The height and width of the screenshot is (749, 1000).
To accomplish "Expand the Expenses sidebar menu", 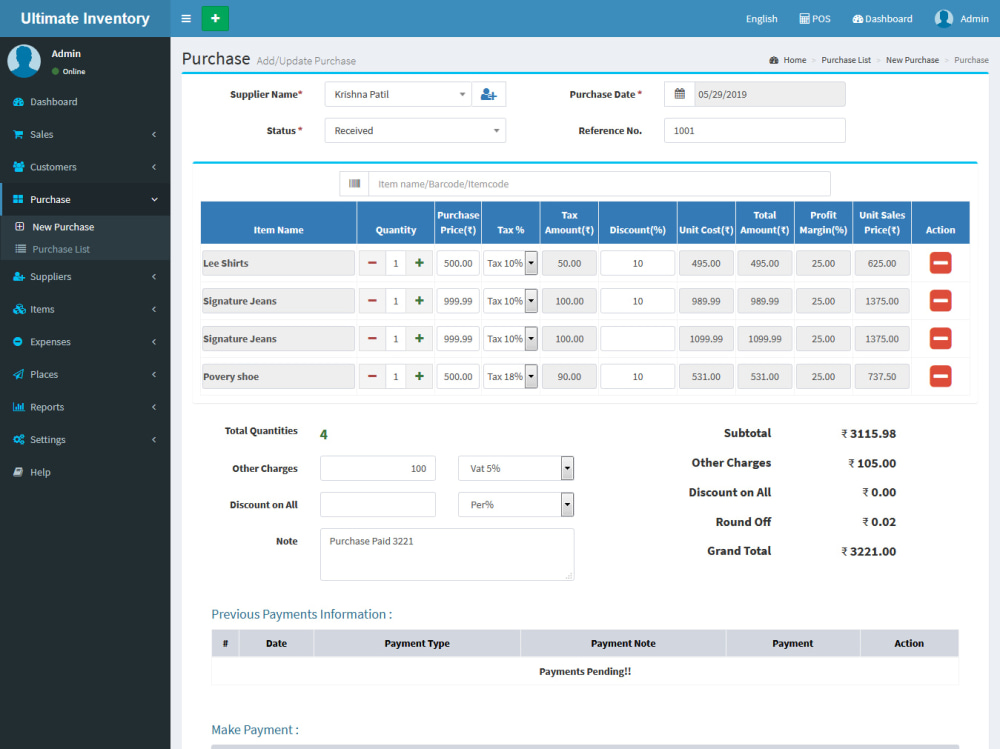I will coord(85,341).
